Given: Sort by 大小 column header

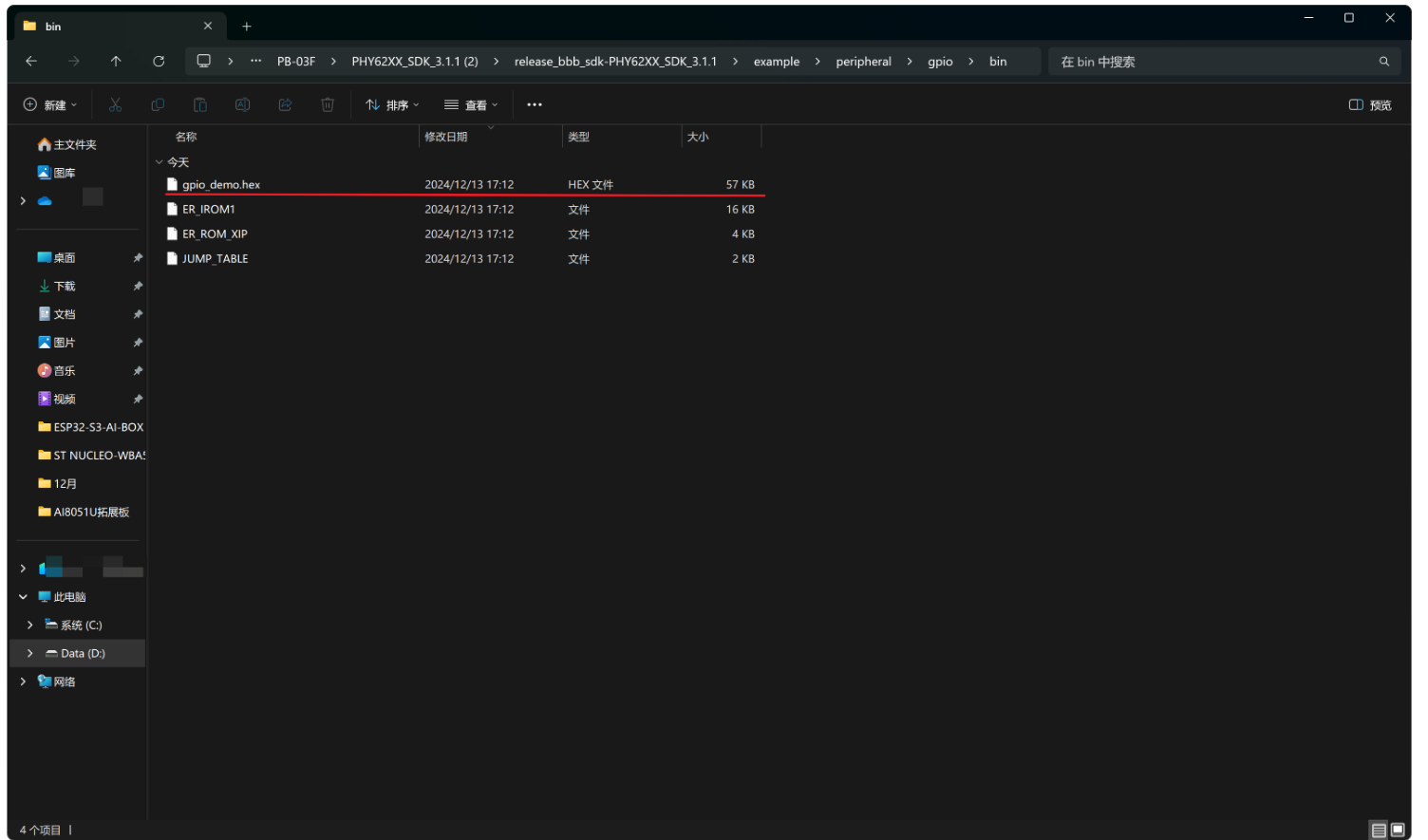Looking at the screenshot, I should point(698,137).
